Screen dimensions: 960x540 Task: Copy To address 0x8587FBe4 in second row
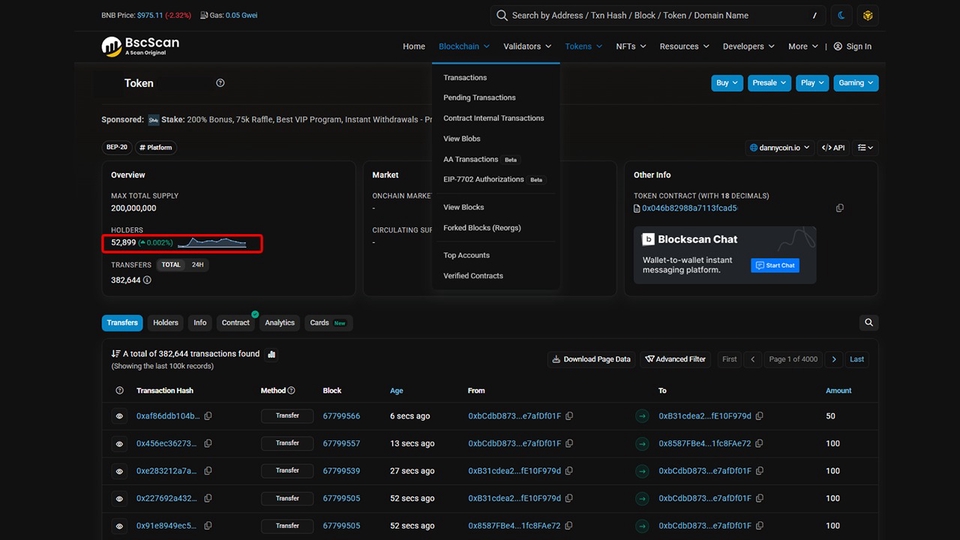(759, 443)
